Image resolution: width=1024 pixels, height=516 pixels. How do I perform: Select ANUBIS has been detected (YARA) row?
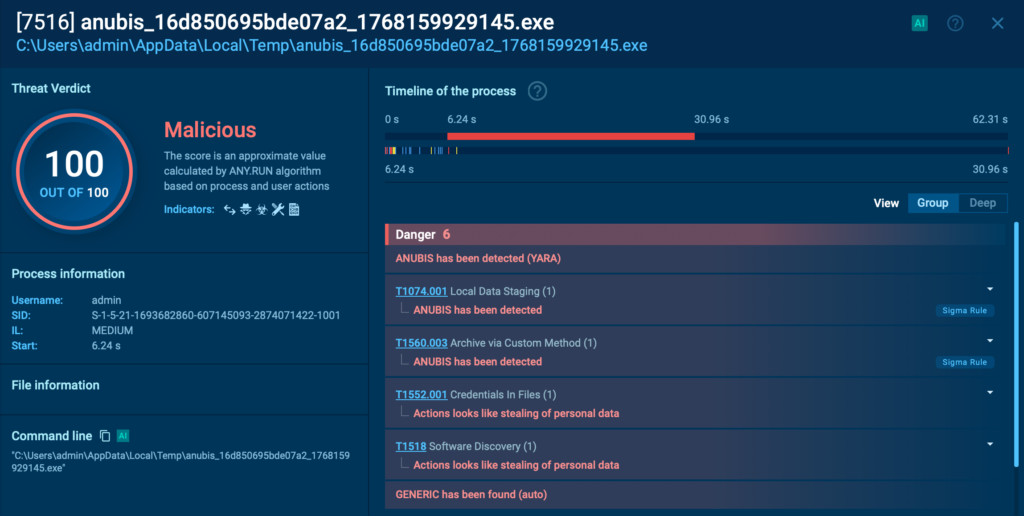[x=695, y=259]
